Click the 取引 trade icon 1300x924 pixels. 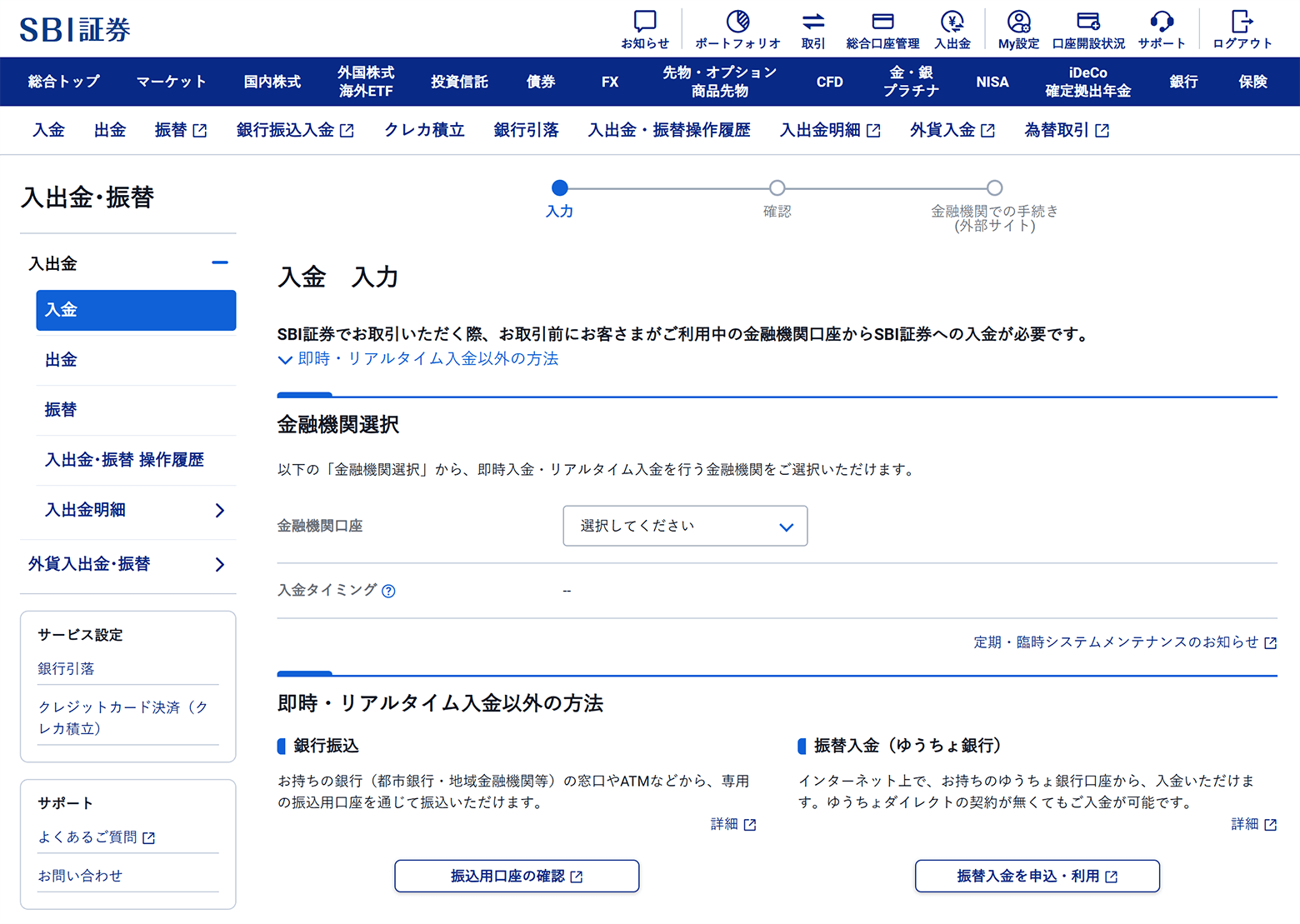(x=813, y=21)
